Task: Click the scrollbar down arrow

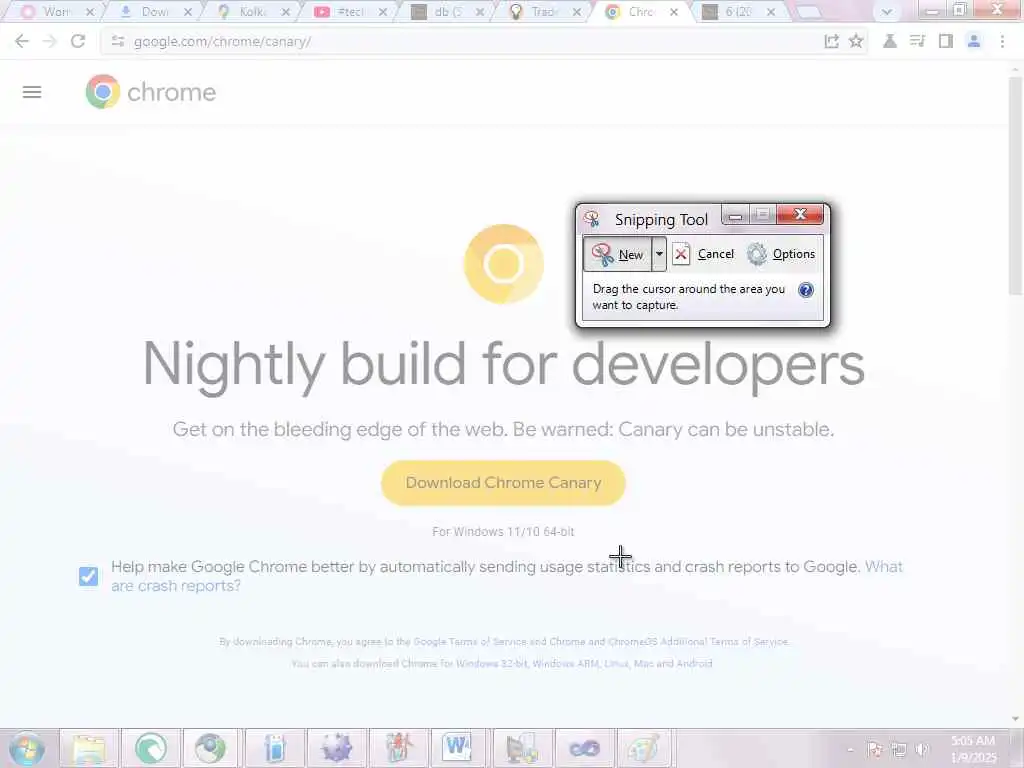Action: pyautogui.click(x=1015, y=719)
